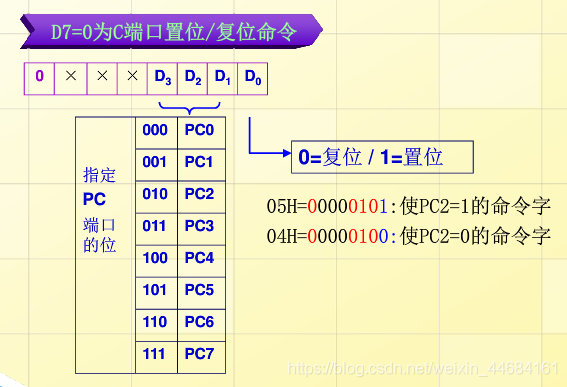The height and width of the screenshot is (387, 567).
Task: Select table cell 'PC4'
Action: coord(201,261)
